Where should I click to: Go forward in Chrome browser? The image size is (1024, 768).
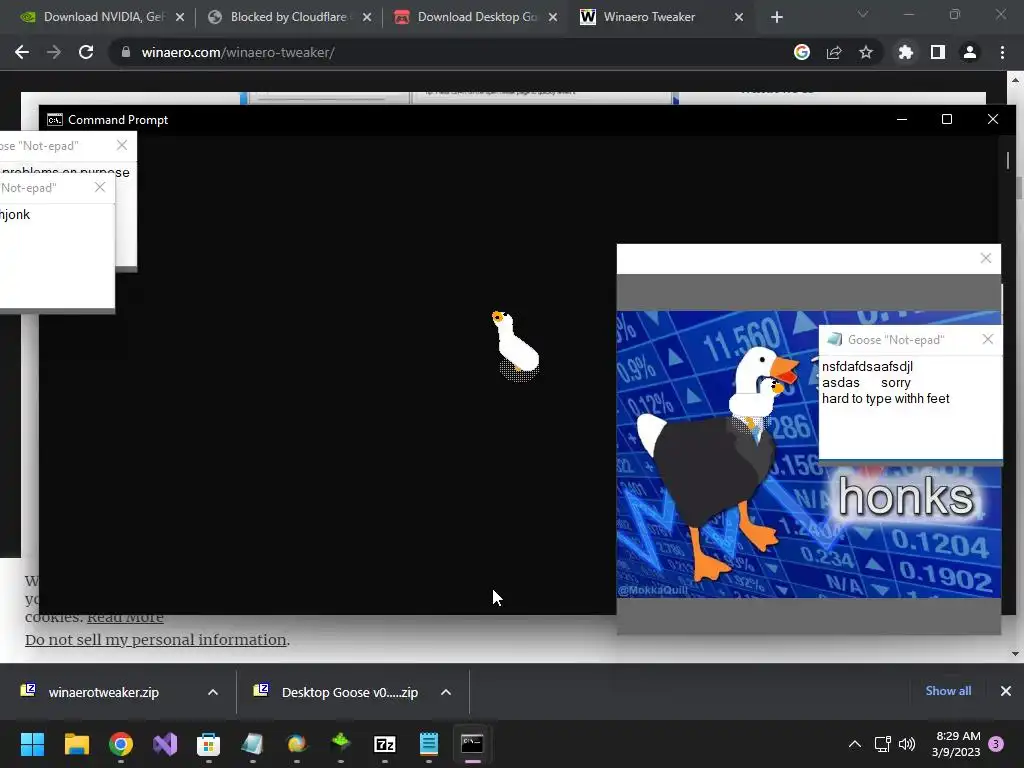[x=54, y=52]
